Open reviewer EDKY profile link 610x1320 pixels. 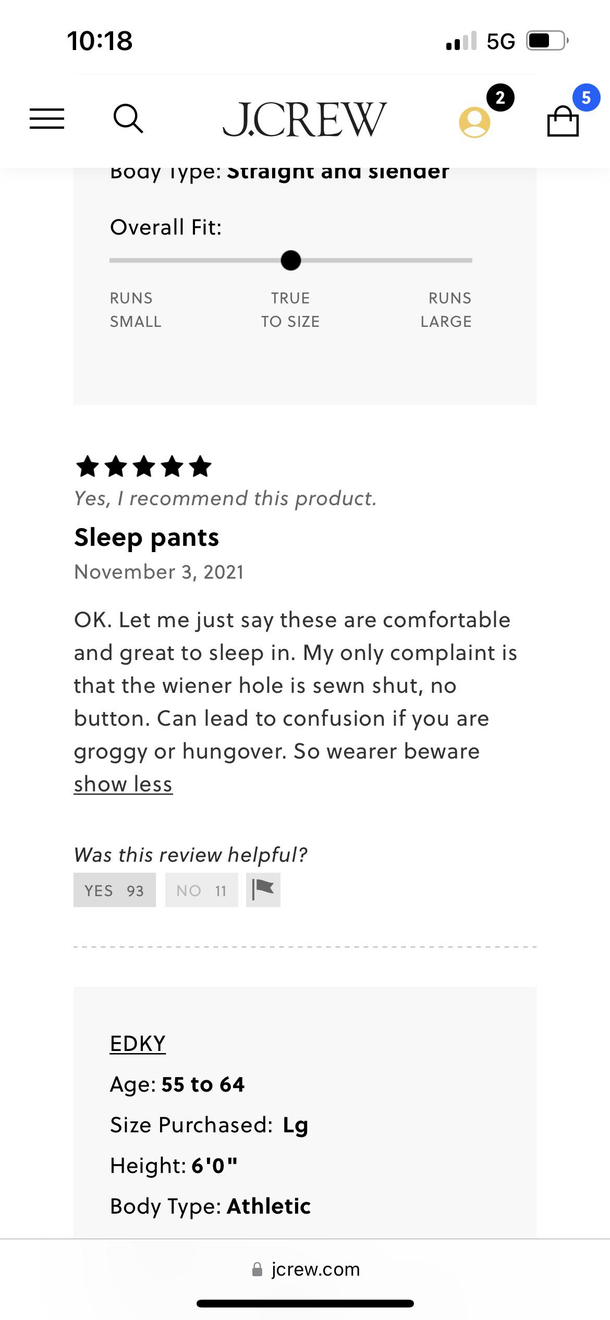point(138,1043)
